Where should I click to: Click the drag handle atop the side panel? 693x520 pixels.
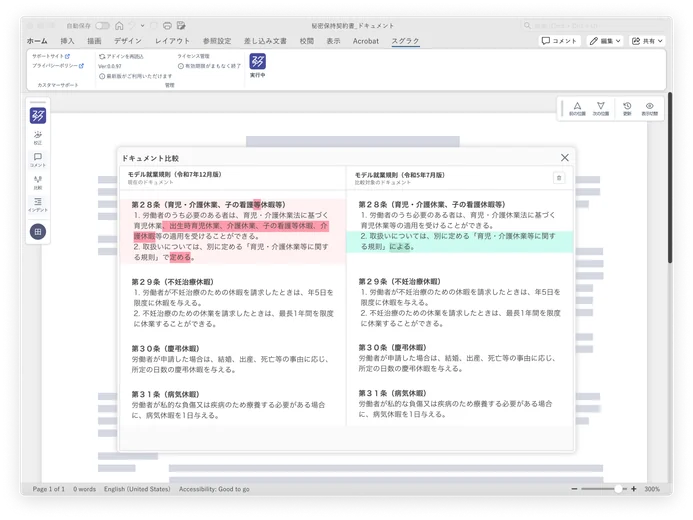tap(38, 102)
